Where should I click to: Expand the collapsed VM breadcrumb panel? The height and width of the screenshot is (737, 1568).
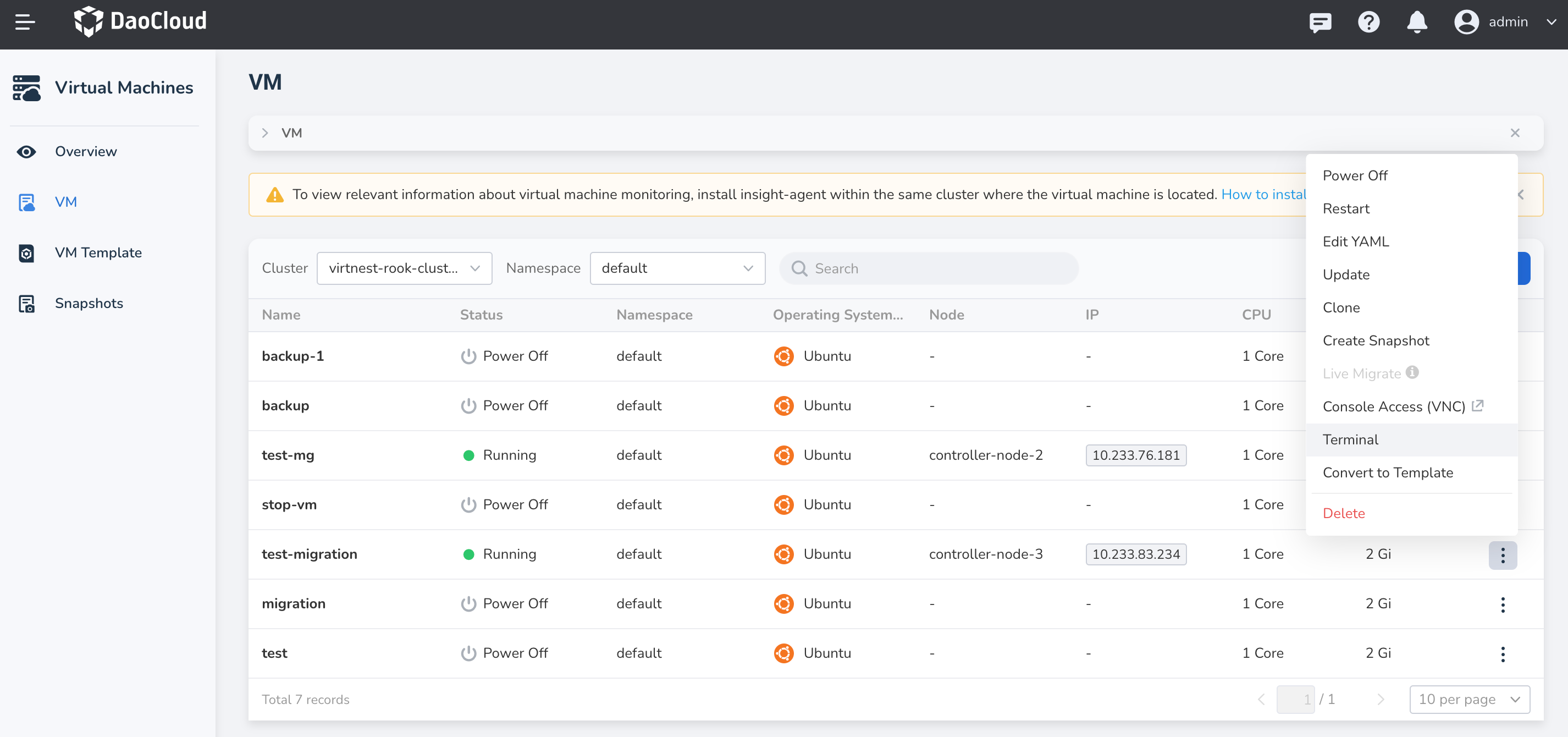[x=266, y=134]
